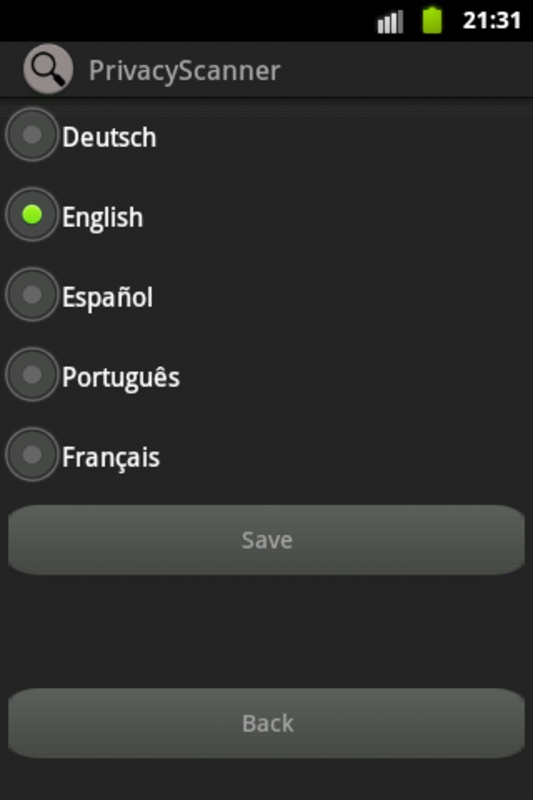Tap the Português language label
The width and height of the screenshot is (533, 800).
121,378
